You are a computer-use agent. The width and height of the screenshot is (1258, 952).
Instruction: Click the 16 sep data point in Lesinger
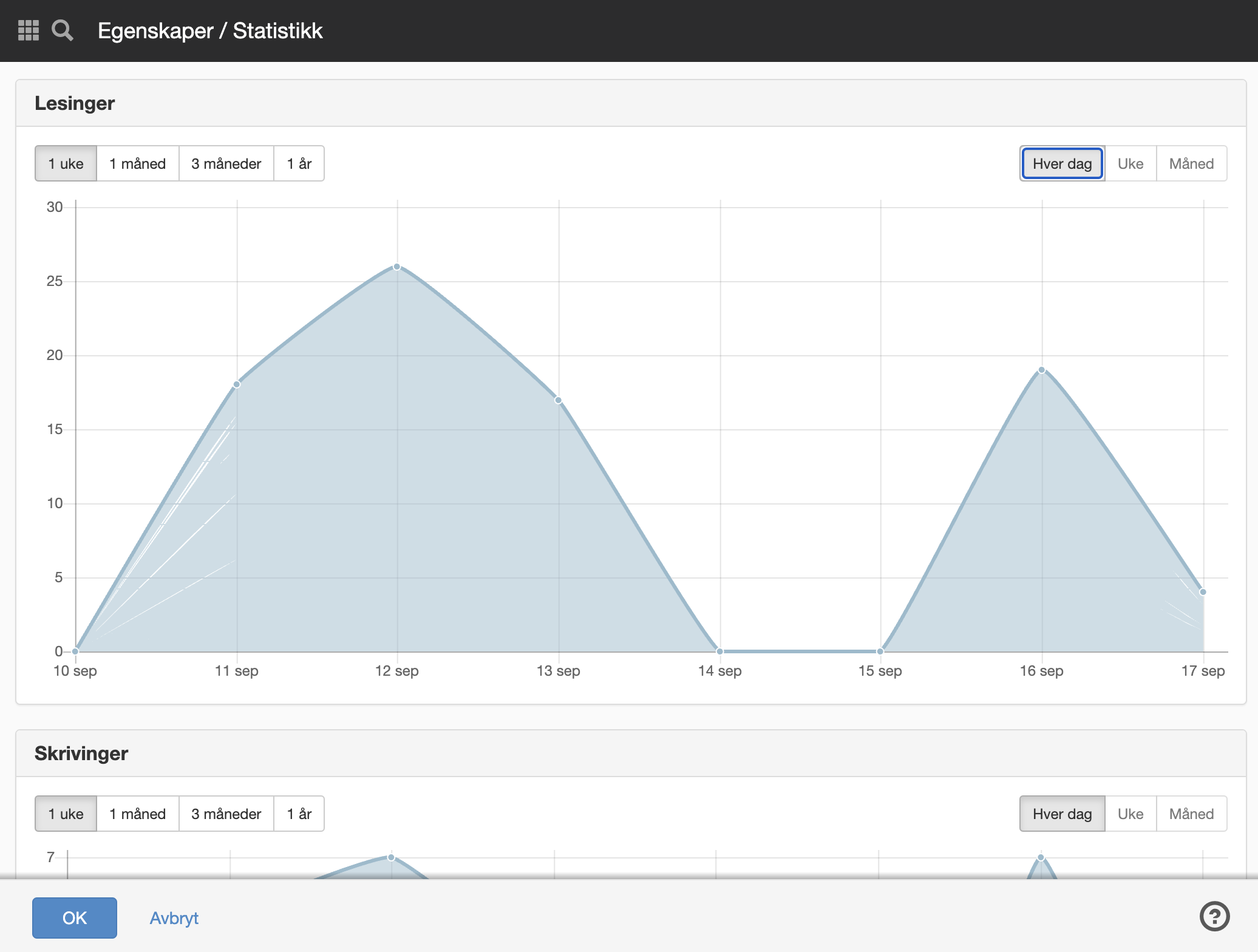pyautogui.click(x=1041, y=370)
